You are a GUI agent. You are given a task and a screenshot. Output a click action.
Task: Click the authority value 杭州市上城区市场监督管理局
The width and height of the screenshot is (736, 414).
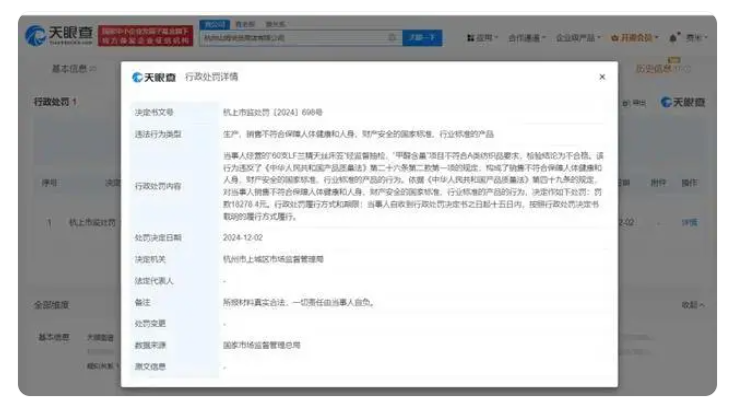273,259
